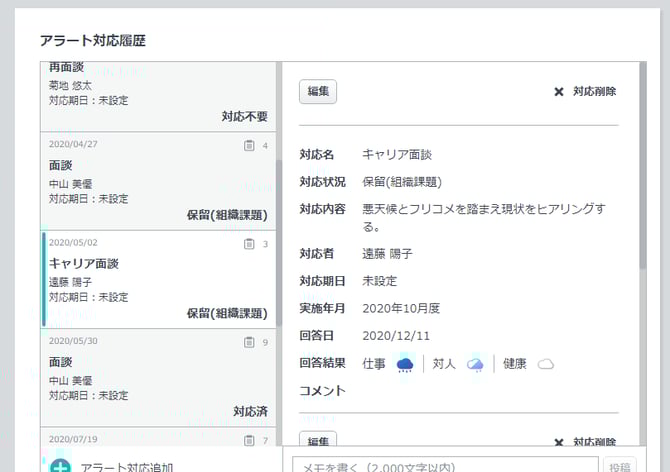Click the left list scrollbar thumb
The height and width of the screenshot is (472, 670).
click(x=279, y=243)
